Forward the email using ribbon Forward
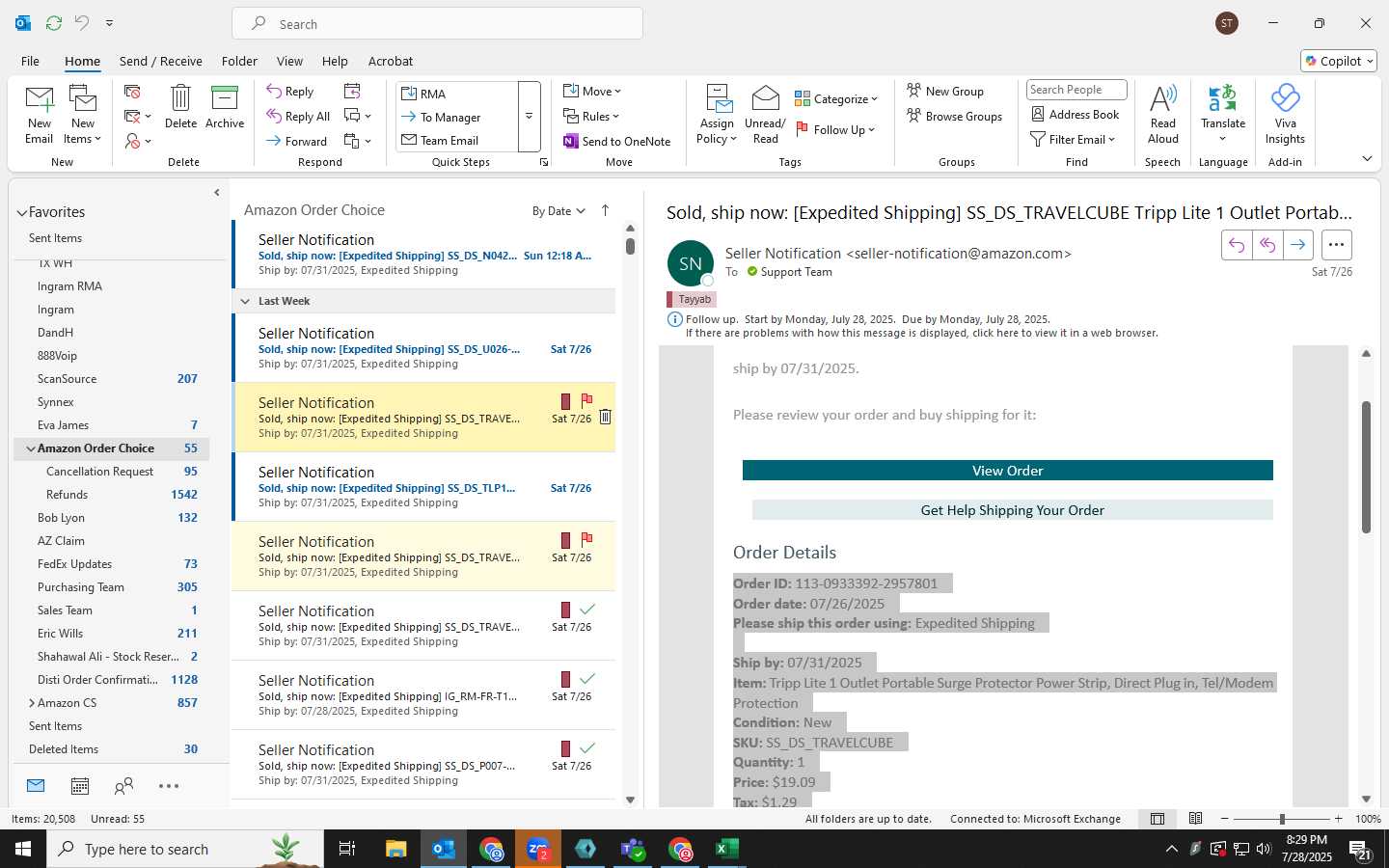This screenshot has height=868, width=1389. 297,141
